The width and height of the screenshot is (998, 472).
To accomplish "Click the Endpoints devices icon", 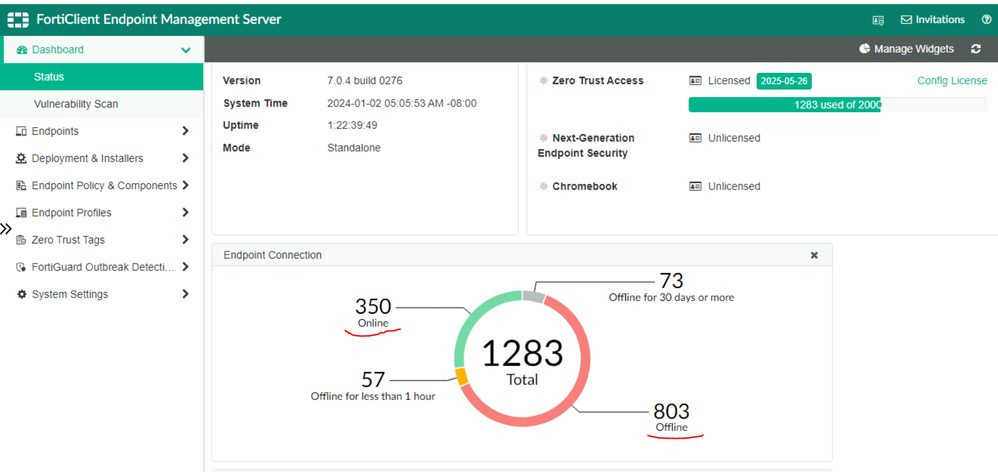I will [21, 131].
